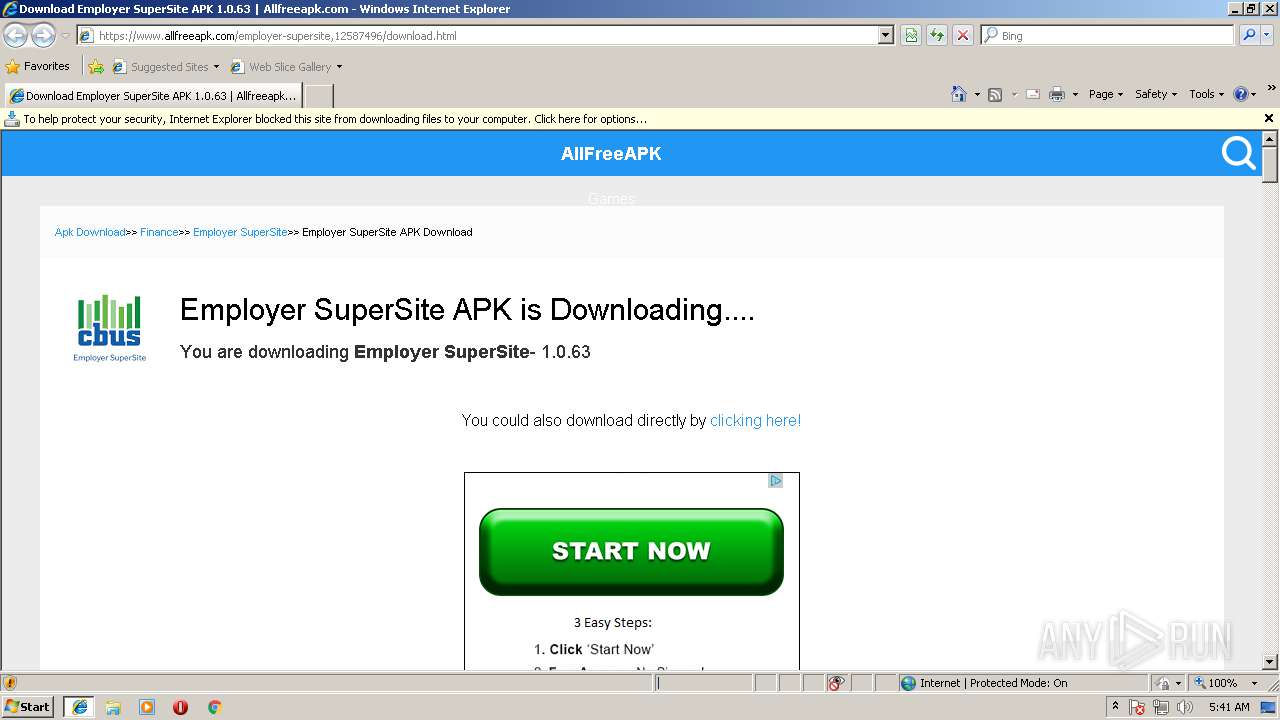Click the Stop loading red X icon

[962, 35]
